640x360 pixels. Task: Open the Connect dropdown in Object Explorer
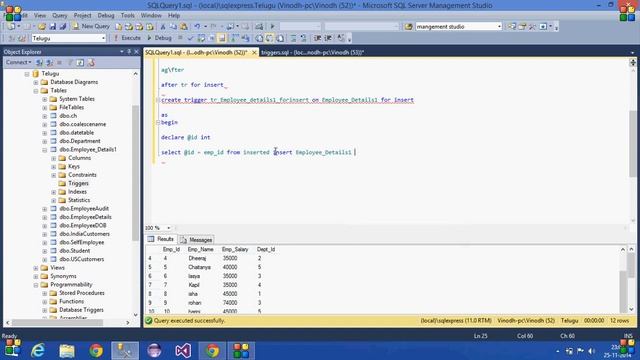18,62
